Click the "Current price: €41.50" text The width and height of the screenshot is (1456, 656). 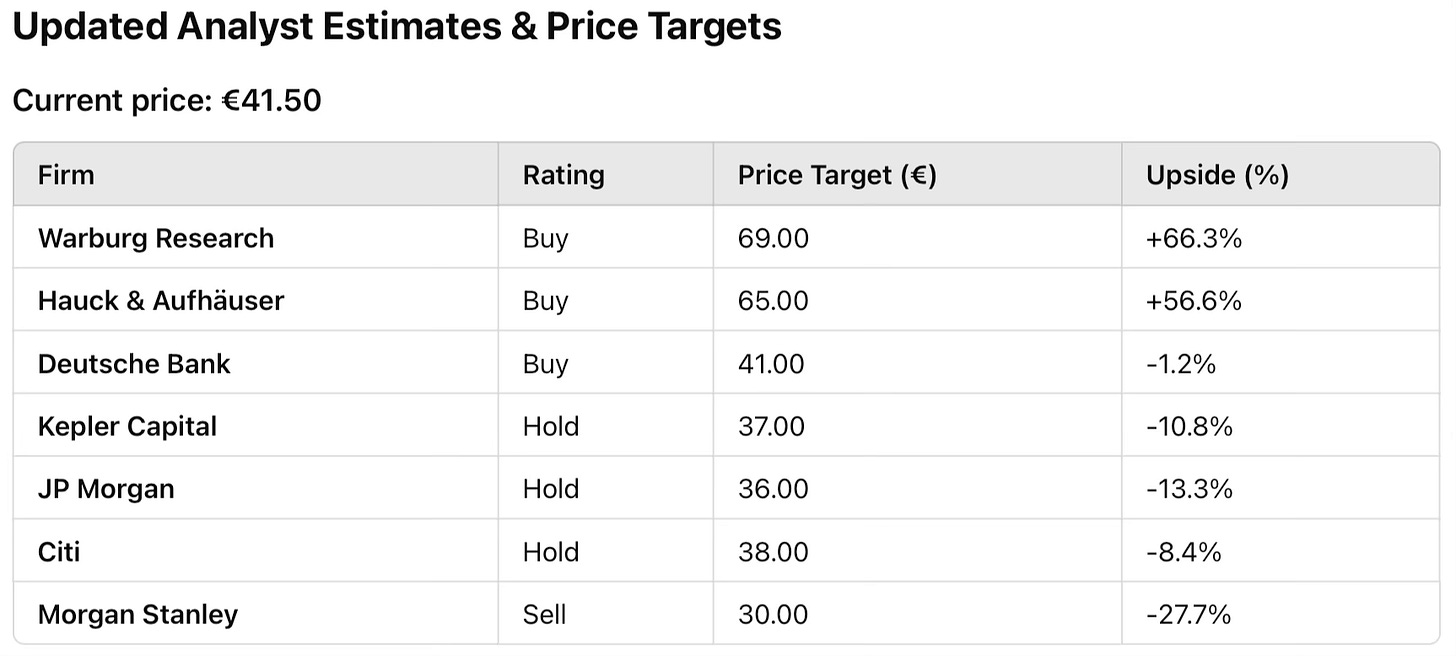point(166,100)
